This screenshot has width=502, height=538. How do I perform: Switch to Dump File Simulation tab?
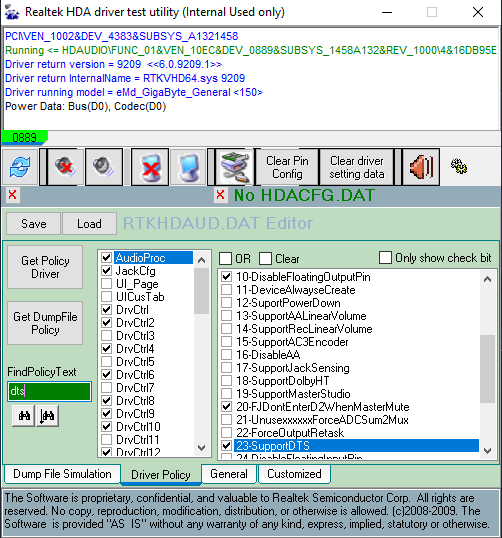point(62,474)
